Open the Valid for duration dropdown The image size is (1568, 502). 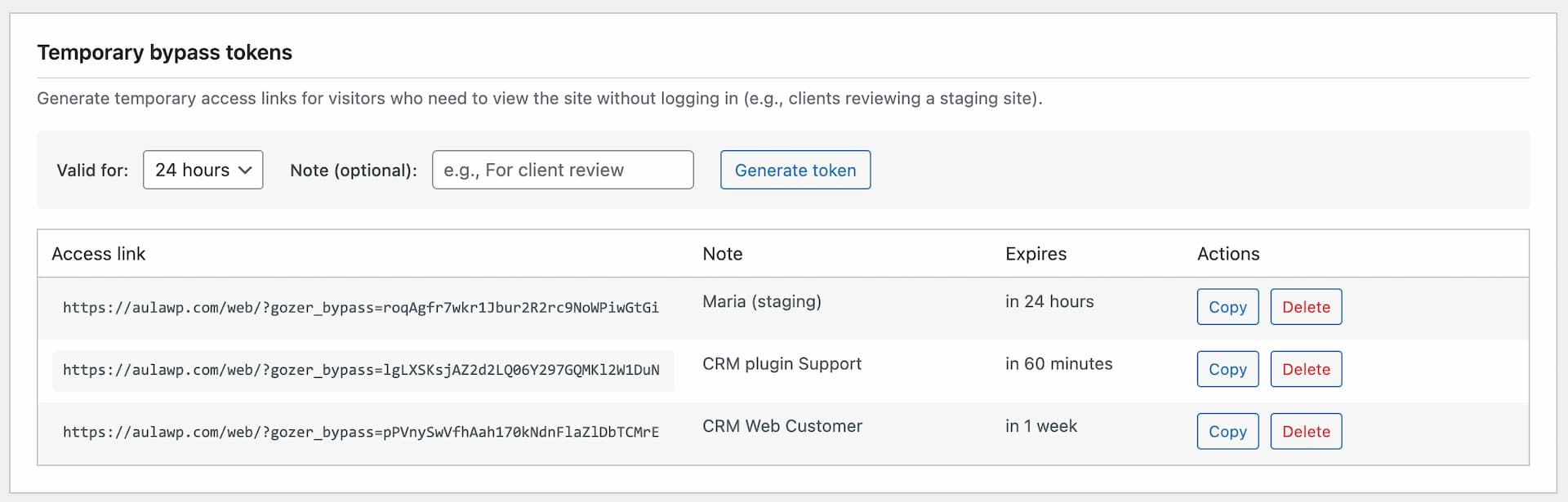pos(203,170)
